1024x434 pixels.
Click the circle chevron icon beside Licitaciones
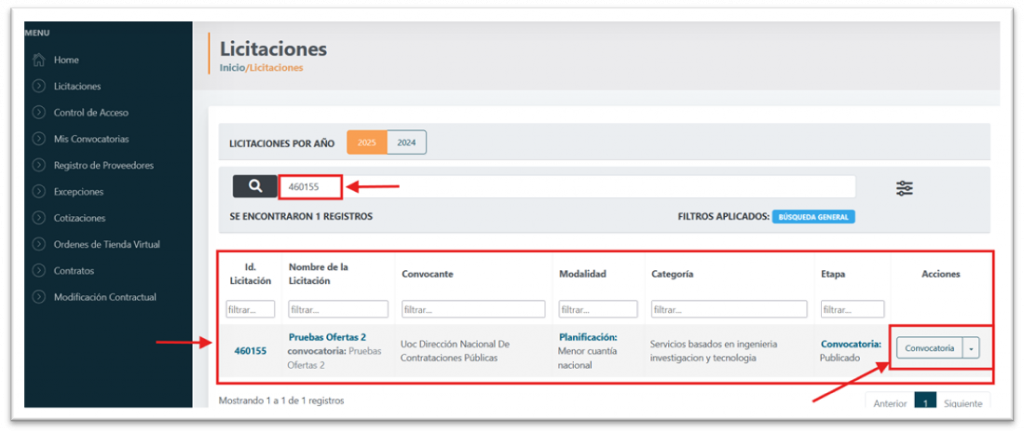pos(39,86)
